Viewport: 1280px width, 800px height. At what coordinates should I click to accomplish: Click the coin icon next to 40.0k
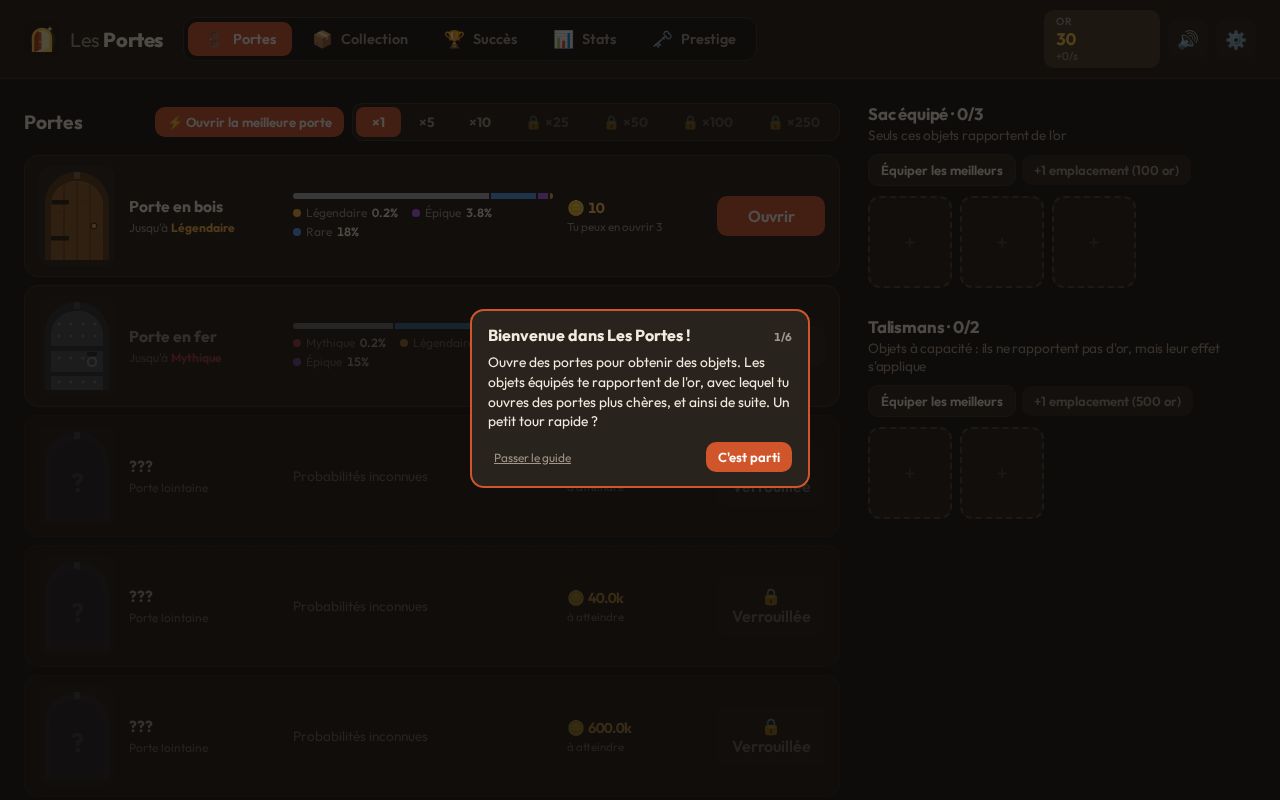pos(575,598)
